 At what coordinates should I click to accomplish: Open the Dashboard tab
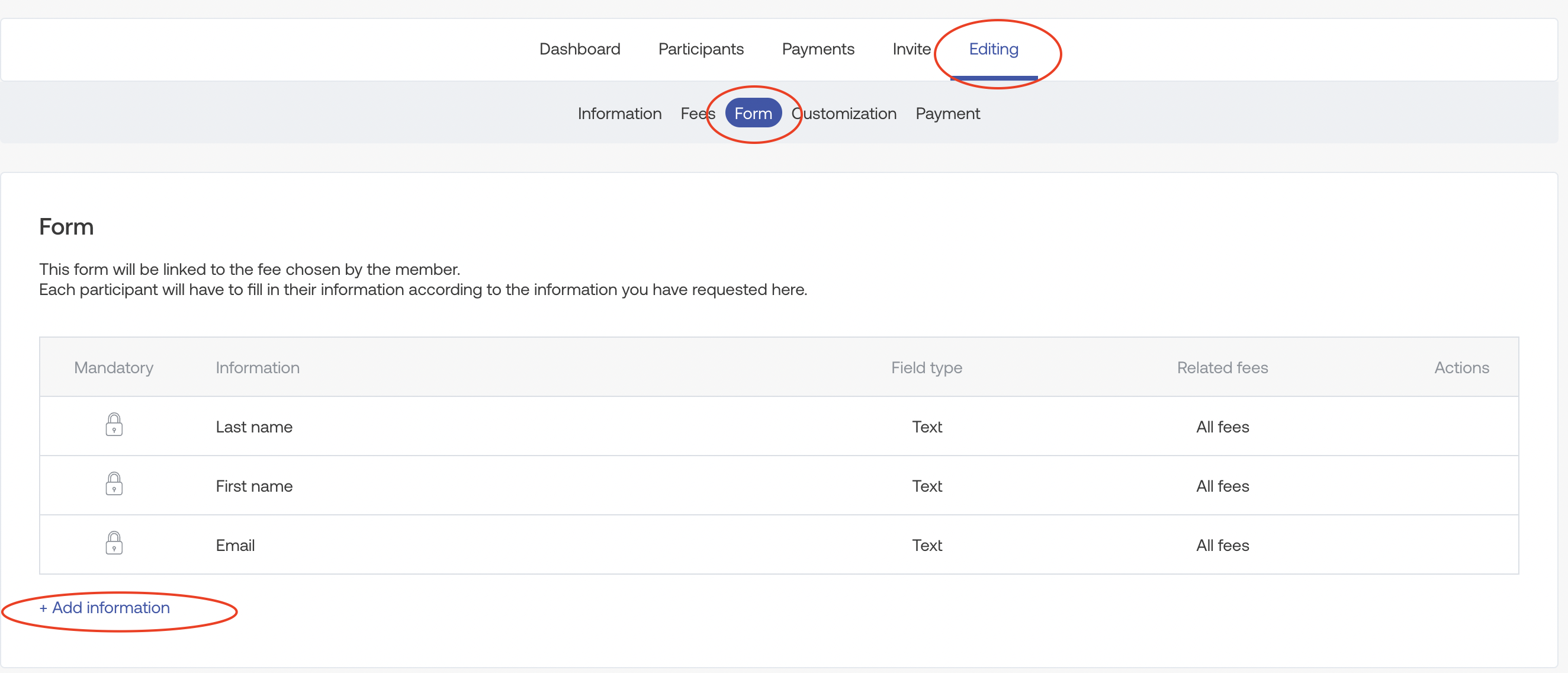(580, 49)
